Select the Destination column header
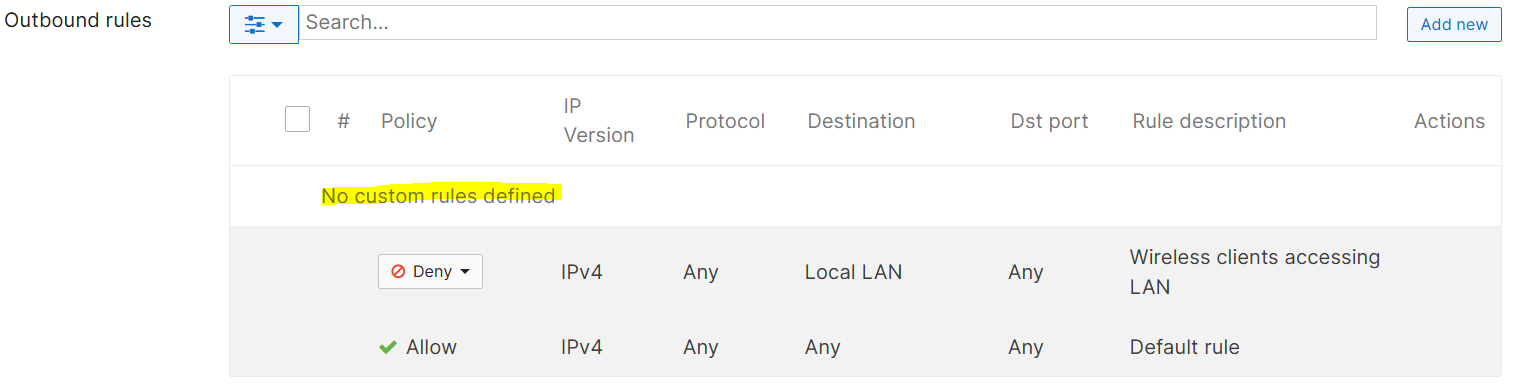Screen dimensions: 1513x386 861,121
